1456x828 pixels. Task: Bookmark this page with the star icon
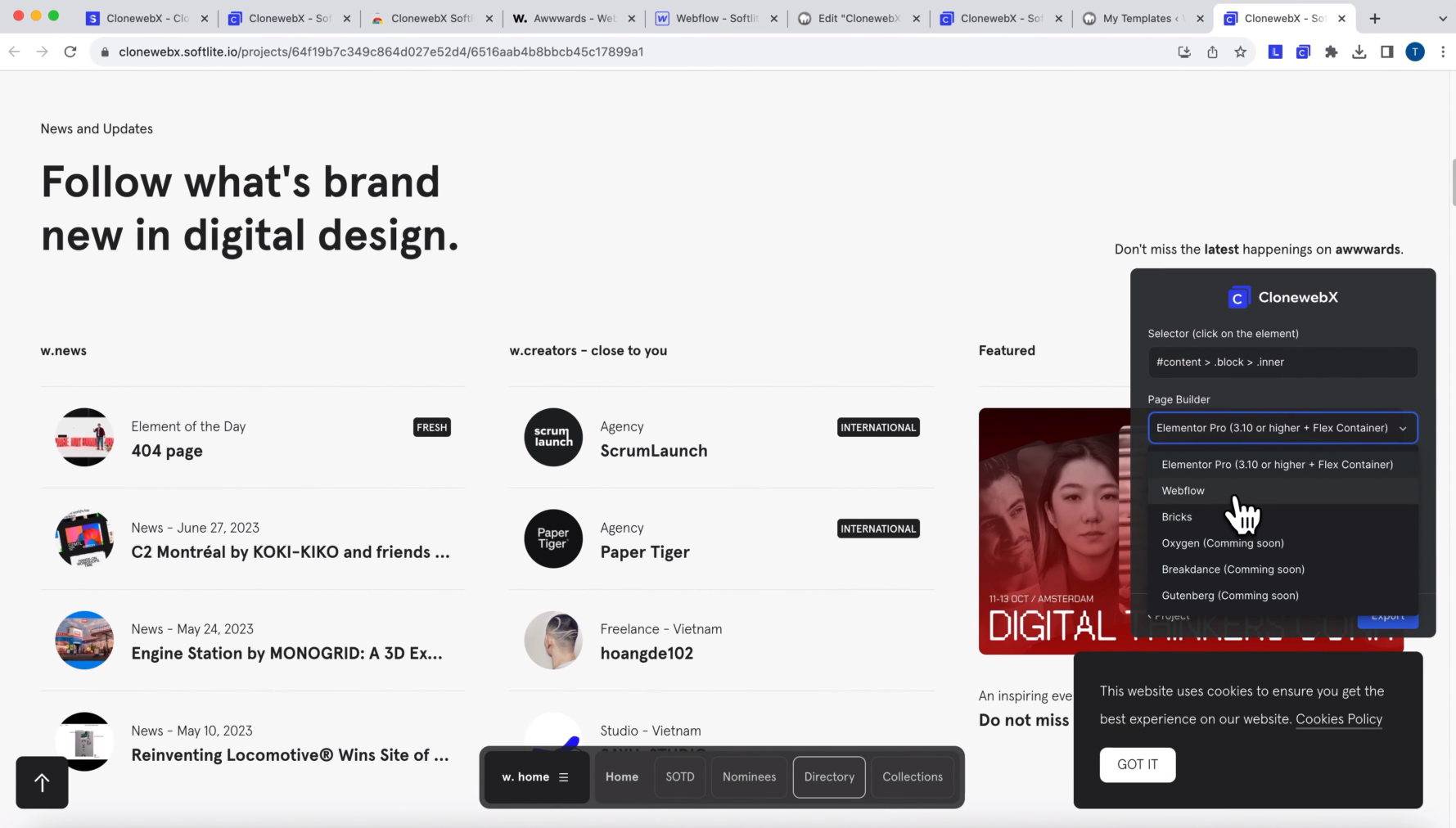pos(1241,52)
